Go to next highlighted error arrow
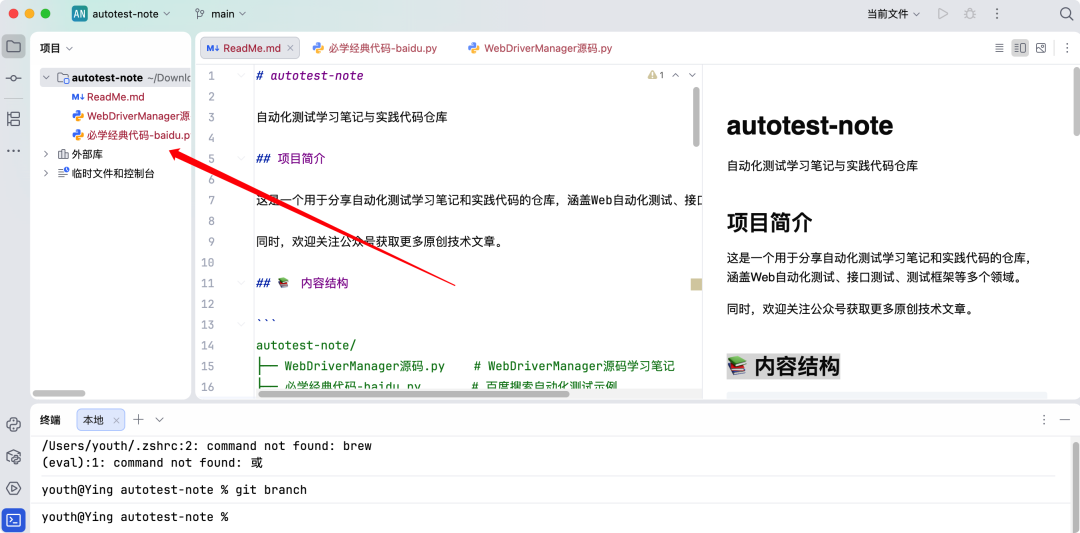The image size is (1080, 533). click(x=692, y=75)
